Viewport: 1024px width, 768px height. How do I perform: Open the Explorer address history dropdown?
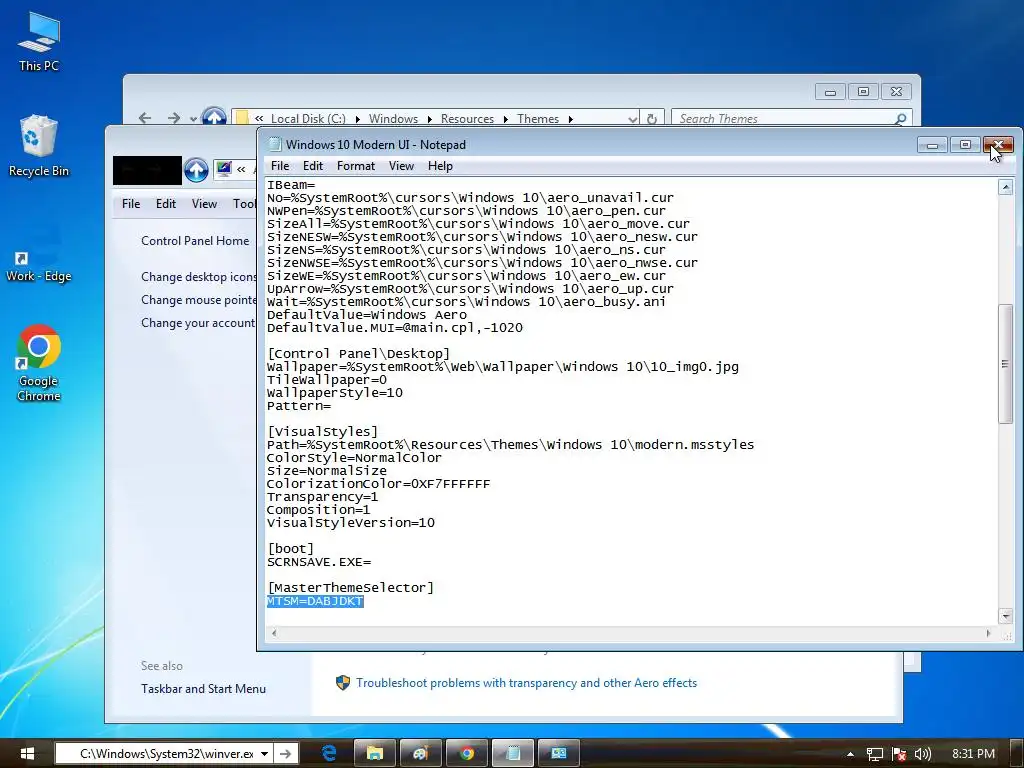(632, 119)
